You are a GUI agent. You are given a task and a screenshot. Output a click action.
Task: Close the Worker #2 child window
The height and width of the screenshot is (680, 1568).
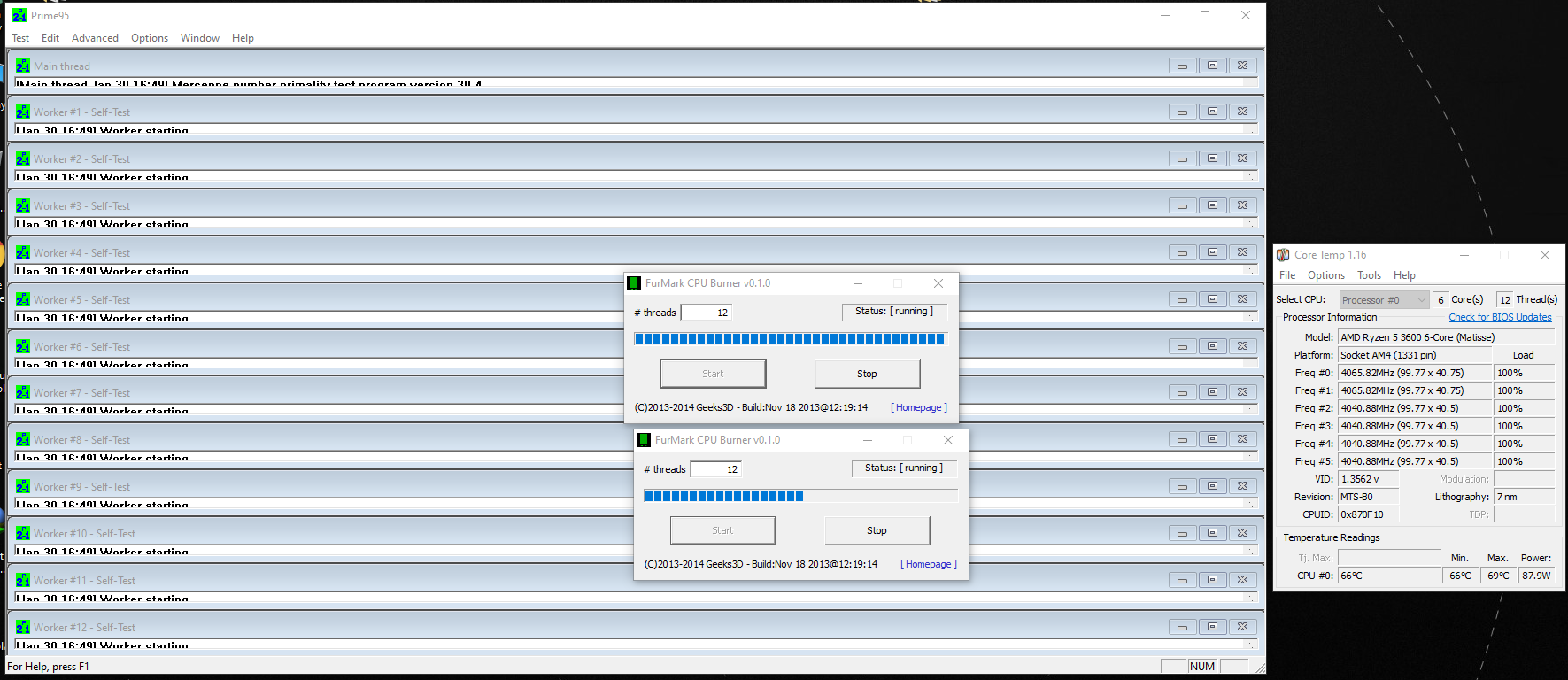coord(1242,158)
